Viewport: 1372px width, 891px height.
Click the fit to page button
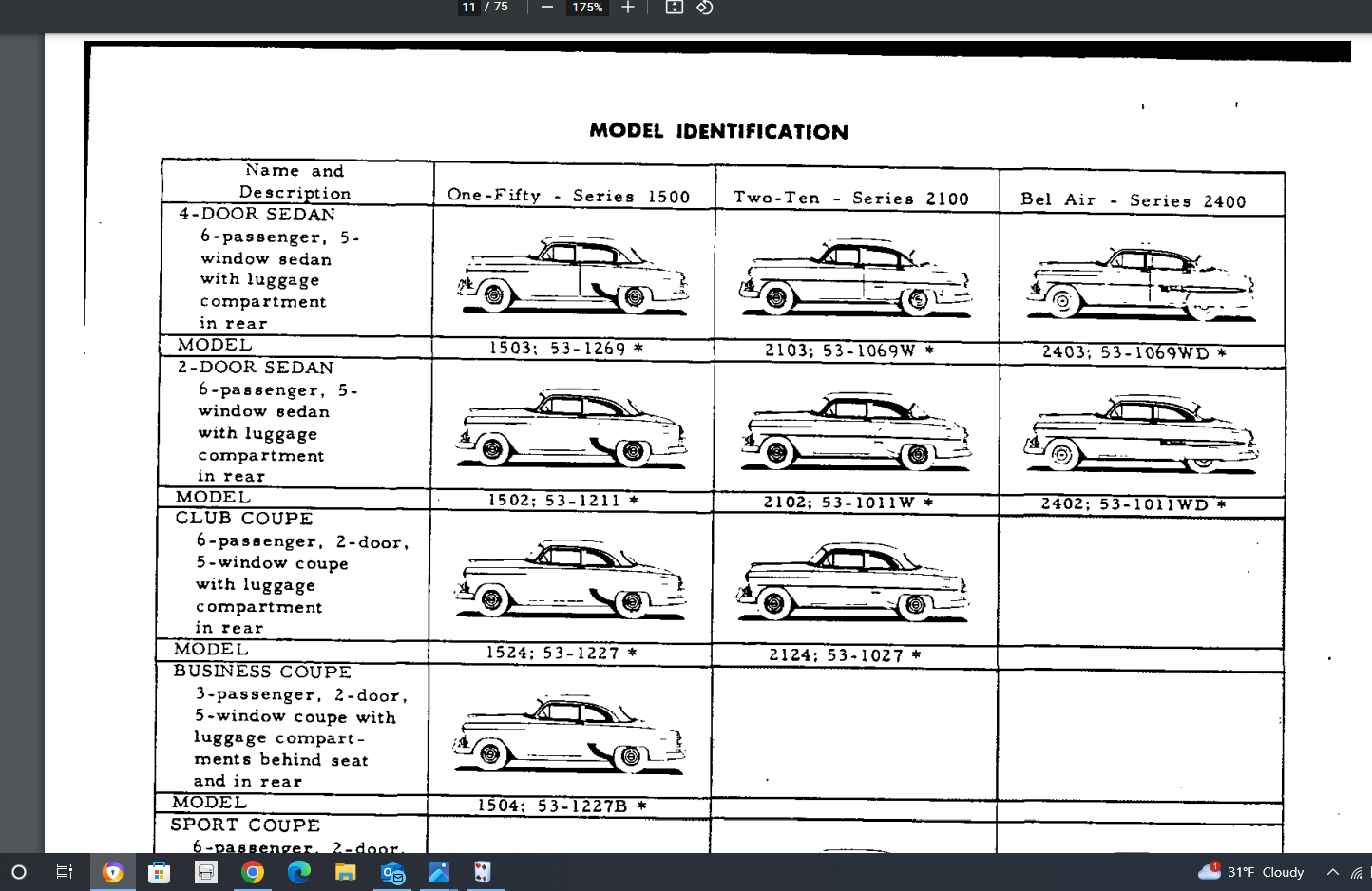pyautogui.click(x=675, y=8)
